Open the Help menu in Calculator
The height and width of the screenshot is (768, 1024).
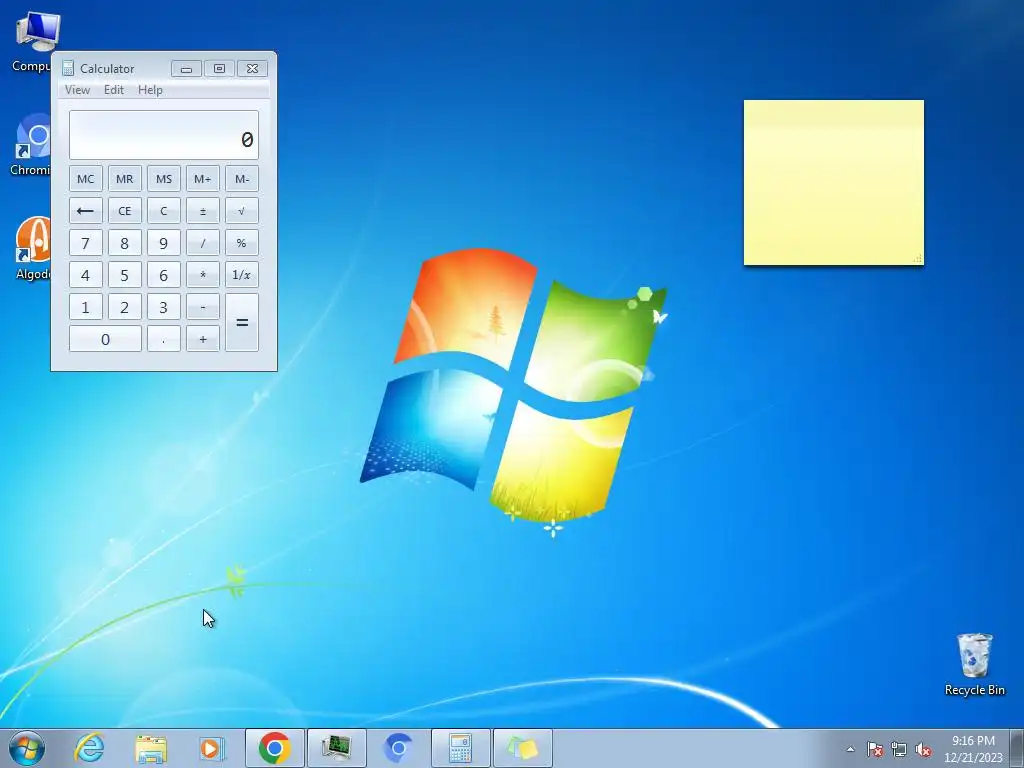click(150, 90)
